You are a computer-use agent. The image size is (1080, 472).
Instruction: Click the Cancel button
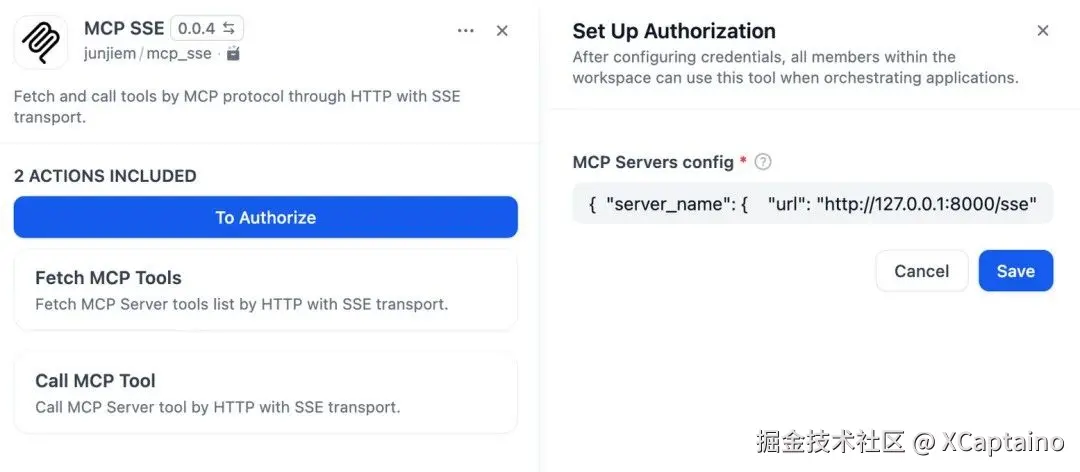pyautogui.click(x=921, y=271)
